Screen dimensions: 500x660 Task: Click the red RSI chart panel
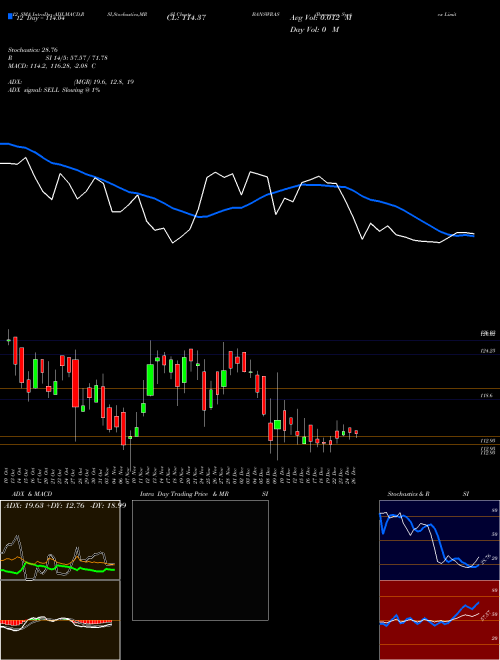pos(439,620)
